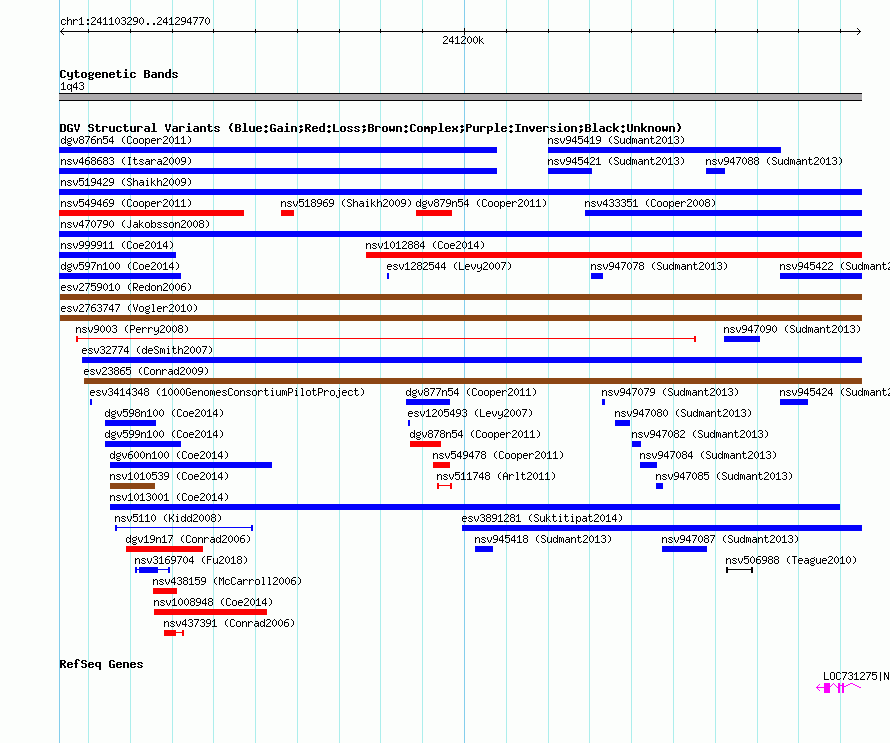The height and width of the screenshot is (743, 890).
Task: Click the dgv876n54 (Cooper2011) variant label
Action: (126, 140)
